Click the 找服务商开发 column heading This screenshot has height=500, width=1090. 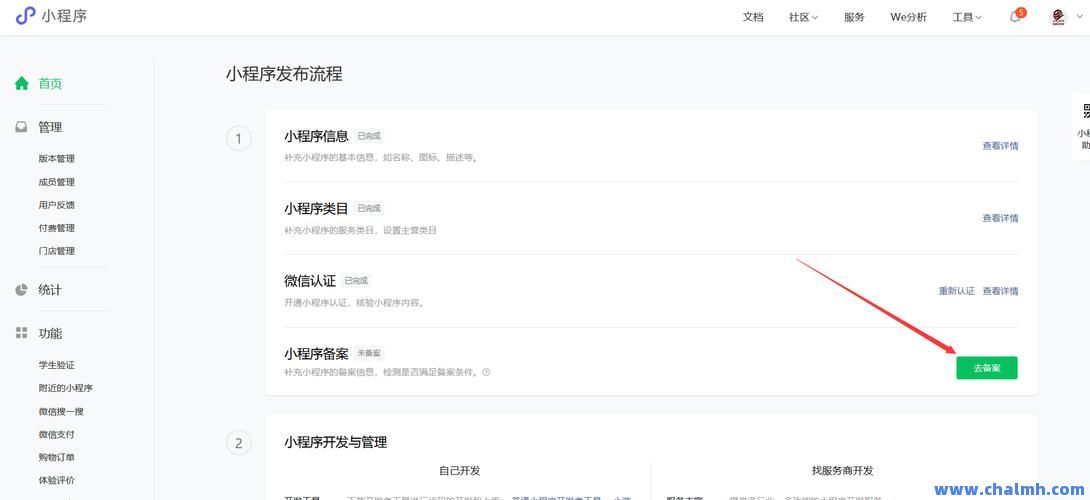842,471
